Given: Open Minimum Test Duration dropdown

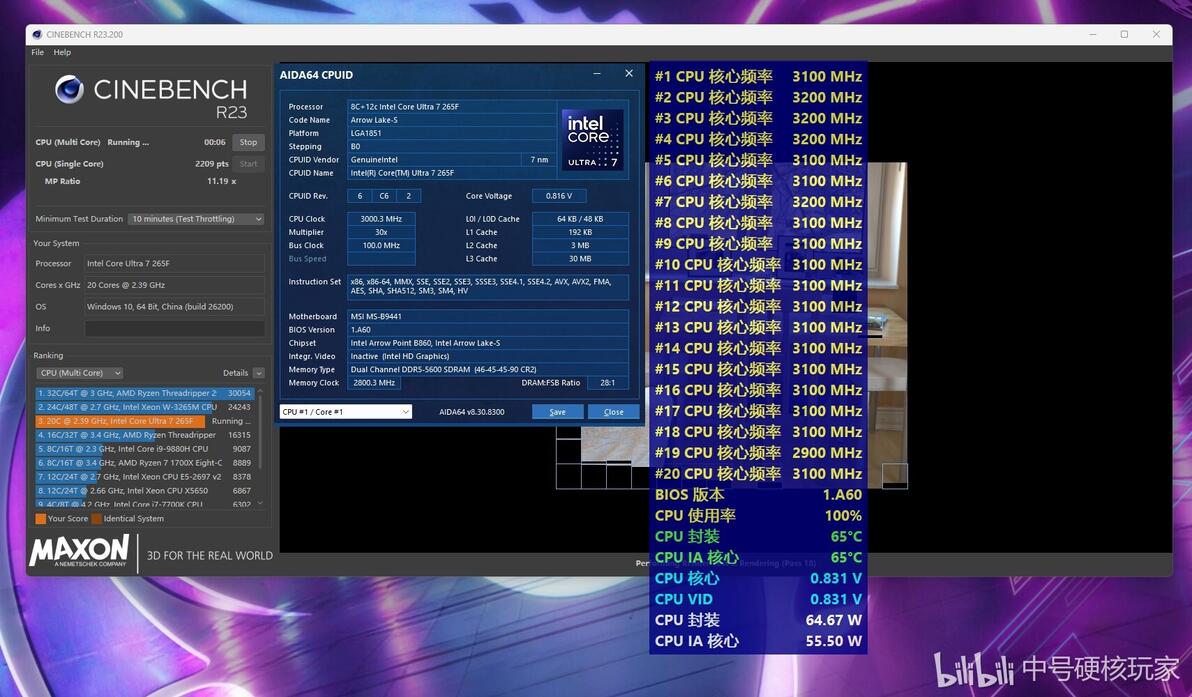Looking at the screenshot, I should (196, 219).
